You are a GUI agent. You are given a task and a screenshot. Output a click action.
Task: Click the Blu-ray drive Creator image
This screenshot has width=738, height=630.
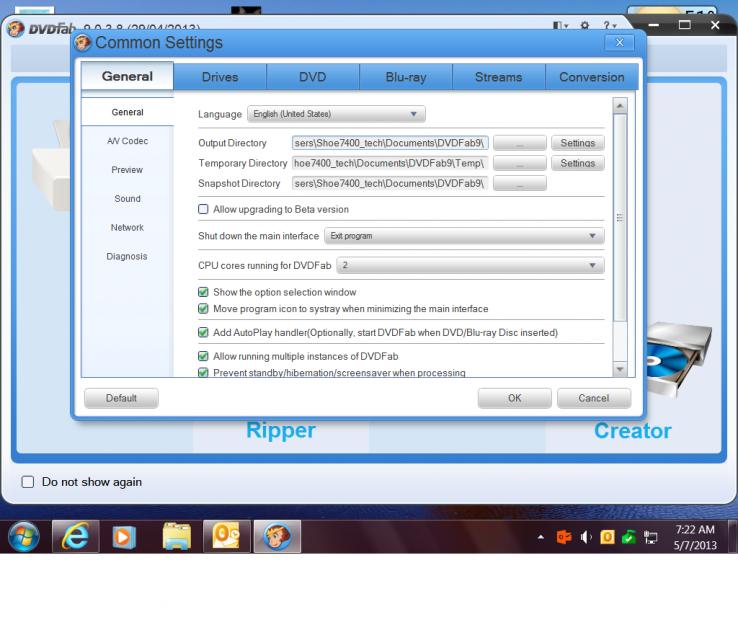679,358
